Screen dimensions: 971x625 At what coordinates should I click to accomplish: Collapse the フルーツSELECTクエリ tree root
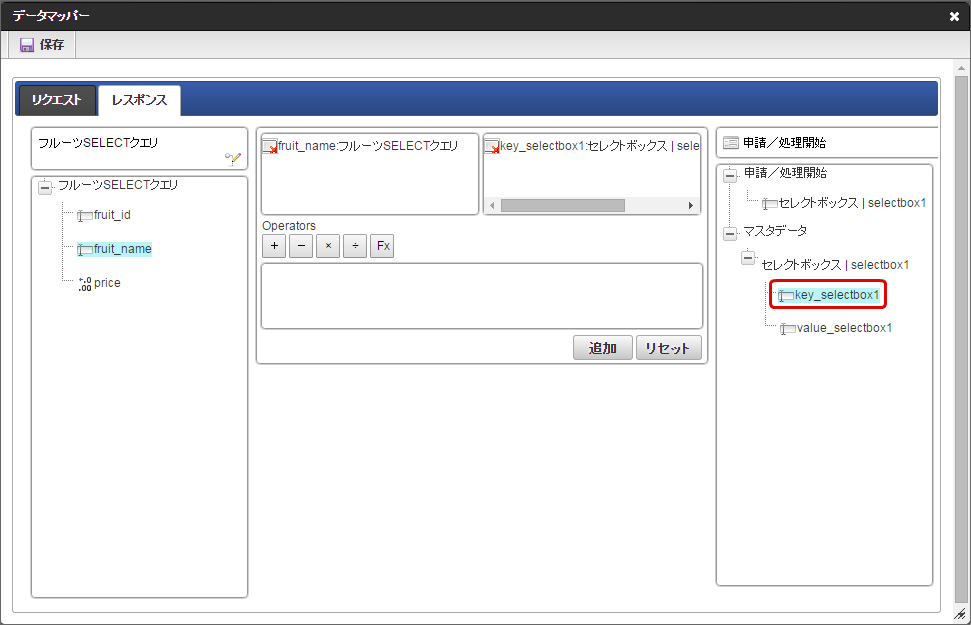pos(45,186)
